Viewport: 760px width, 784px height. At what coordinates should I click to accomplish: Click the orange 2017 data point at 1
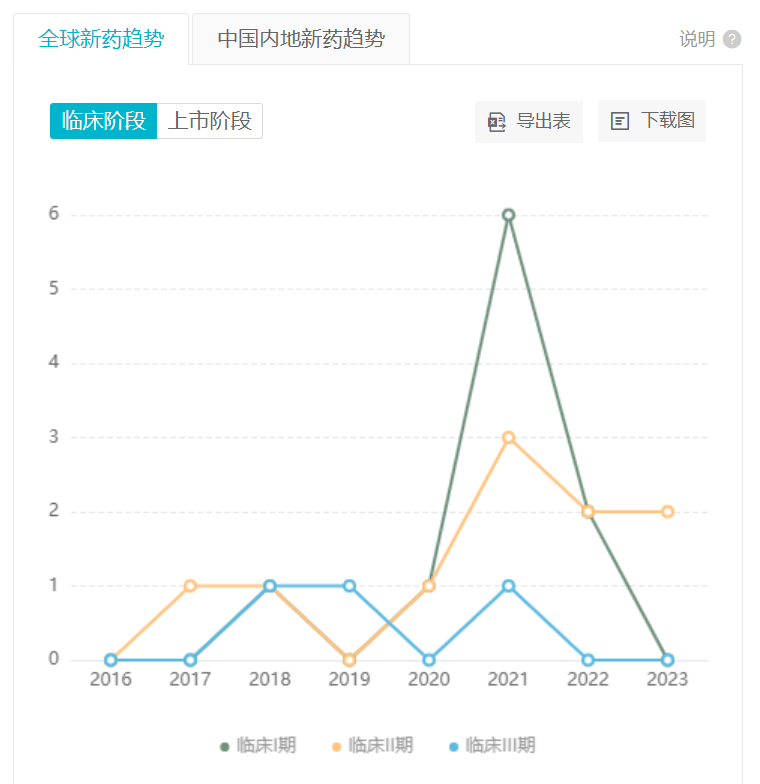click(190, 586)
